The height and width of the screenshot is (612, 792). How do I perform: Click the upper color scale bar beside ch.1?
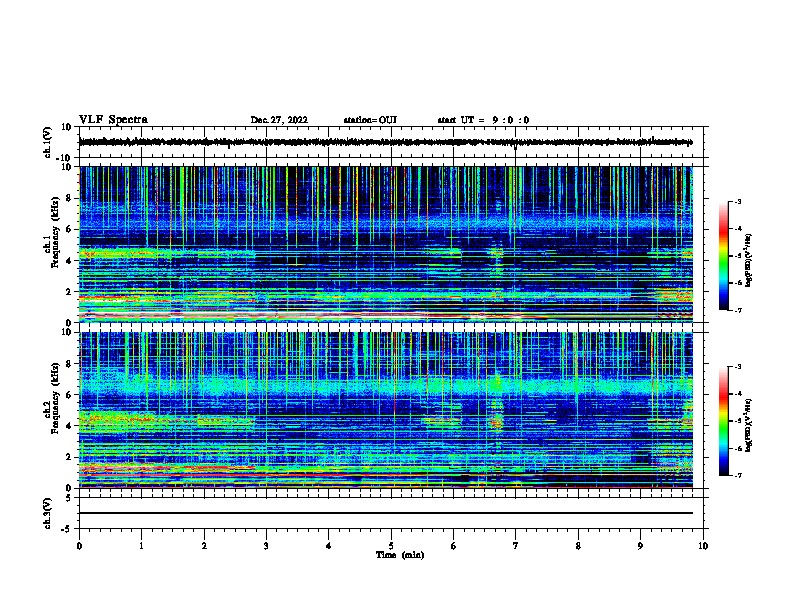tap(724, 256)
